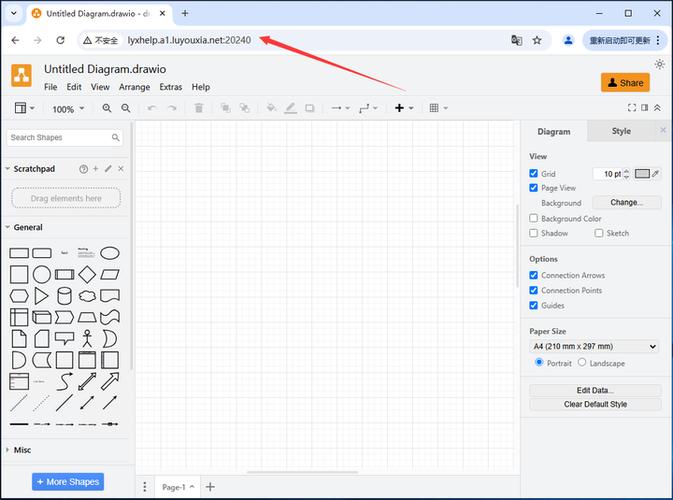Select the actor stick-figure shape
The height and width of the screenshot is (500, 673).
pos(87,338)
